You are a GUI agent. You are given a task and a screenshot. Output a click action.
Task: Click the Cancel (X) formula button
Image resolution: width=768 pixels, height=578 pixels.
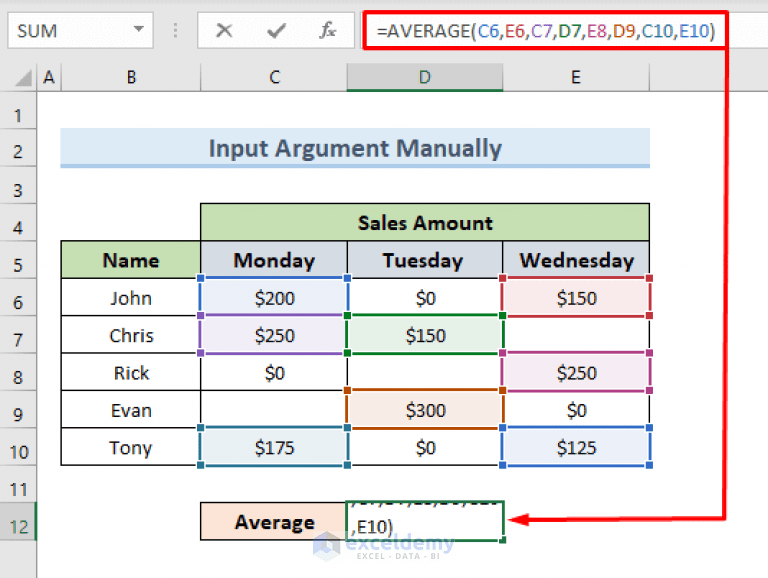coord(224,31)
